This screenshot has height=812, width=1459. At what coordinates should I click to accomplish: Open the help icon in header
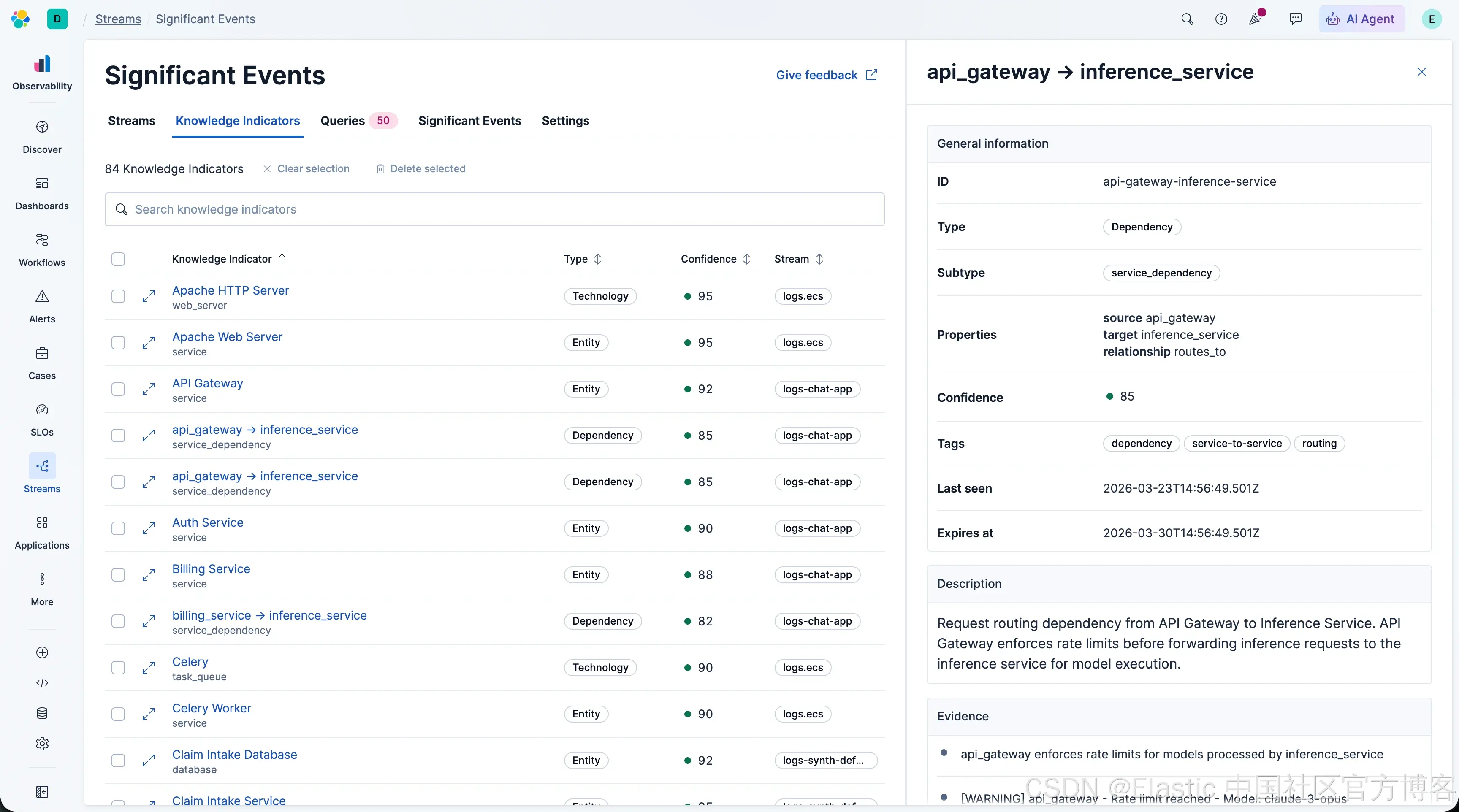coord(1221,19)
